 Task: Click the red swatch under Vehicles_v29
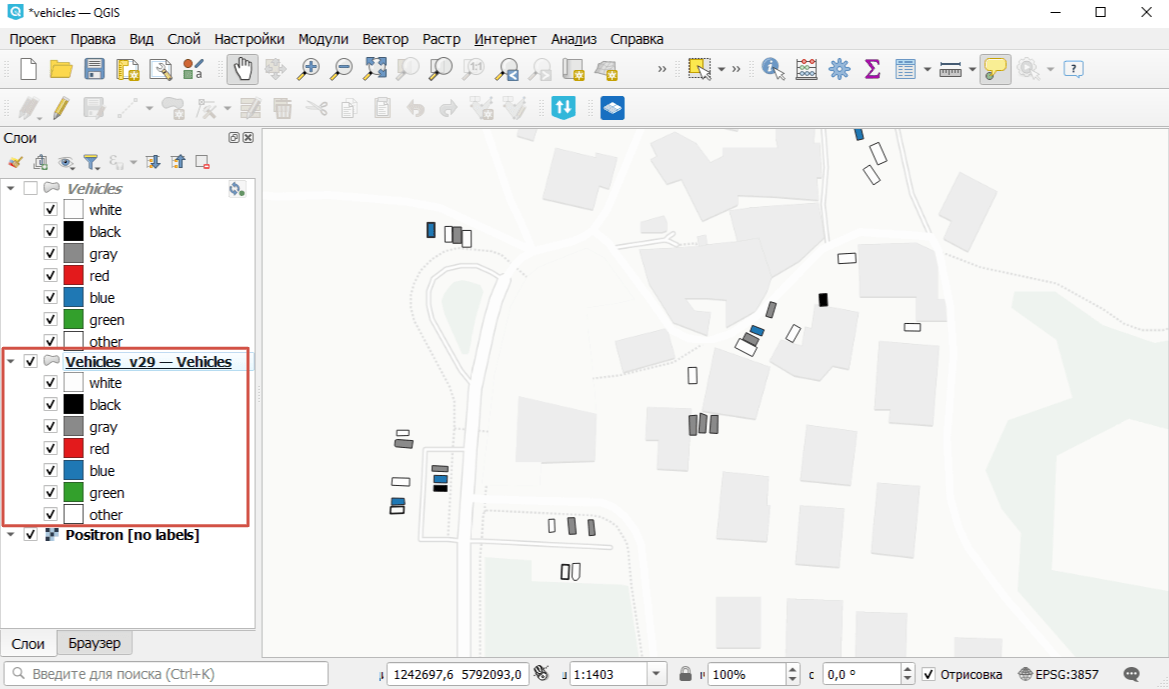click(73, 449)
